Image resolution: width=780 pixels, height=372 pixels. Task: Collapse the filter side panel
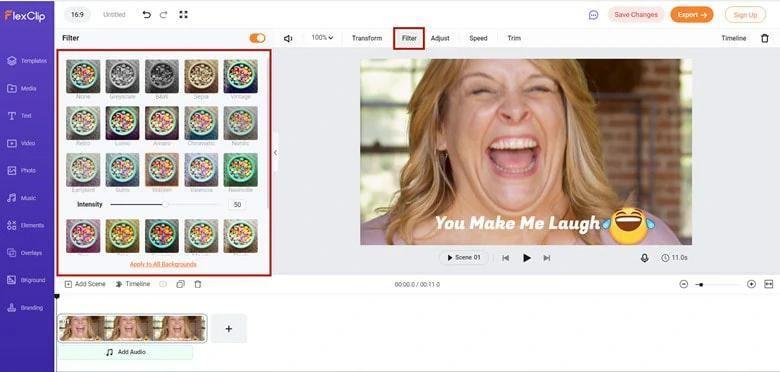[x=275, y=153]
